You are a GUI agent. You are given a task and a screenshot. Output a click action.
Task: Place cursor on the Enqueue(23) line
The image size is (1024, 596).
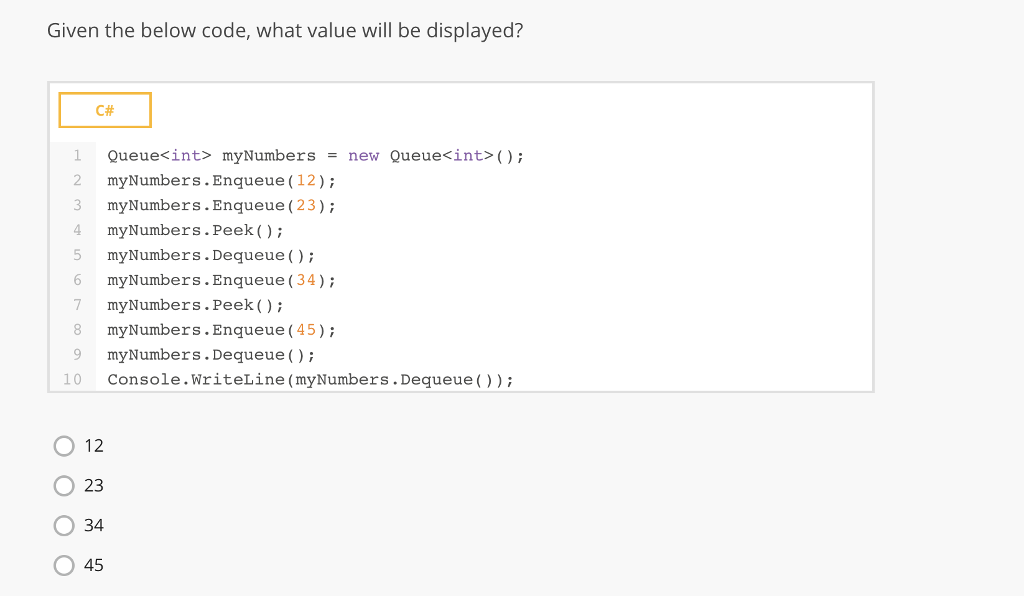[221, 206]
